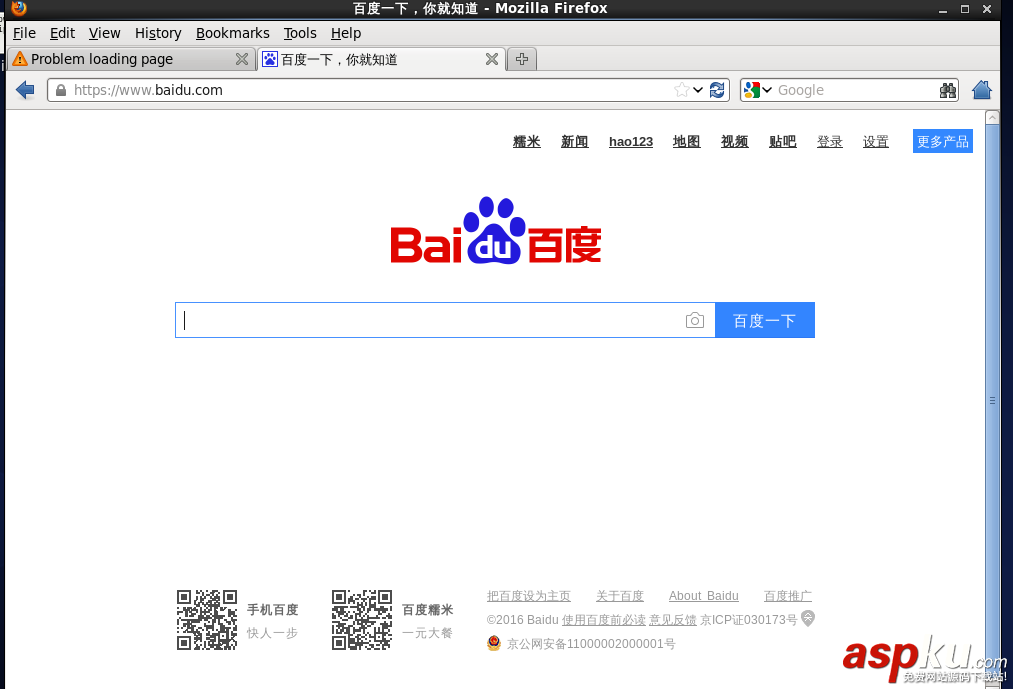Close the Problem loading page tab
This screenshot has width=1013, height=689.
coord(242,59)
